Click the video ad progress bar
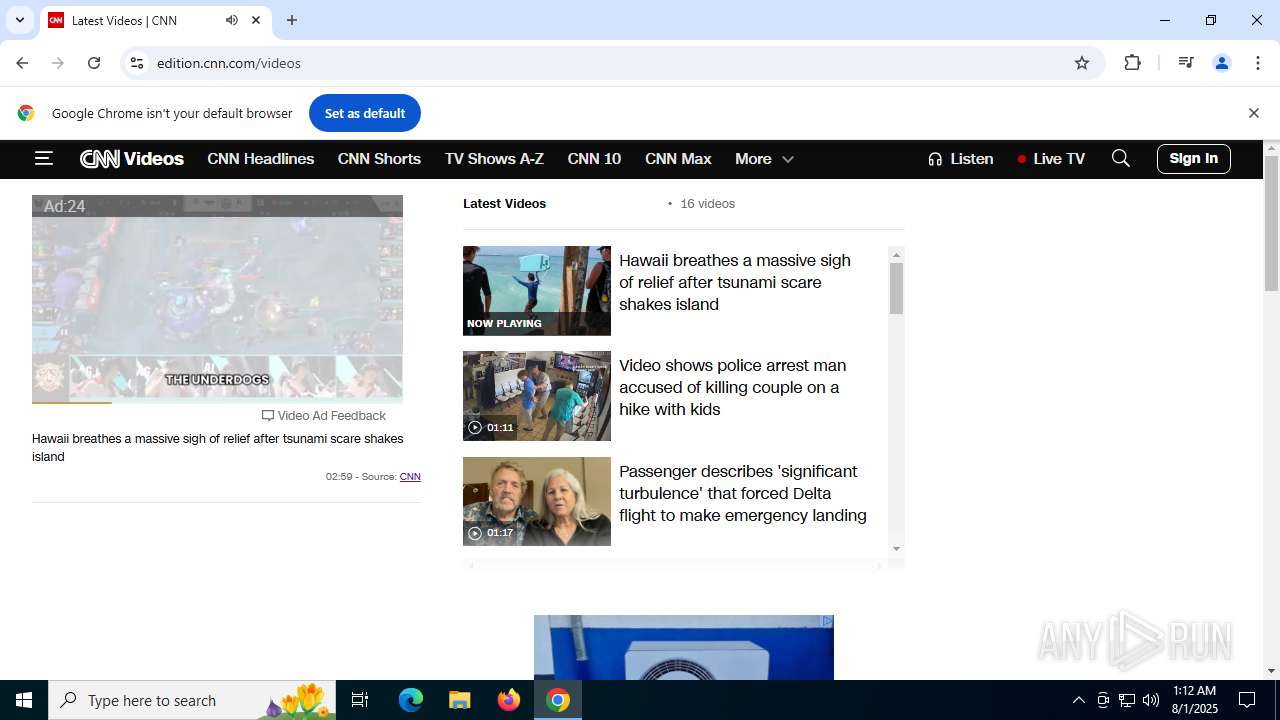1280x720 pixels. pos(217,402)
